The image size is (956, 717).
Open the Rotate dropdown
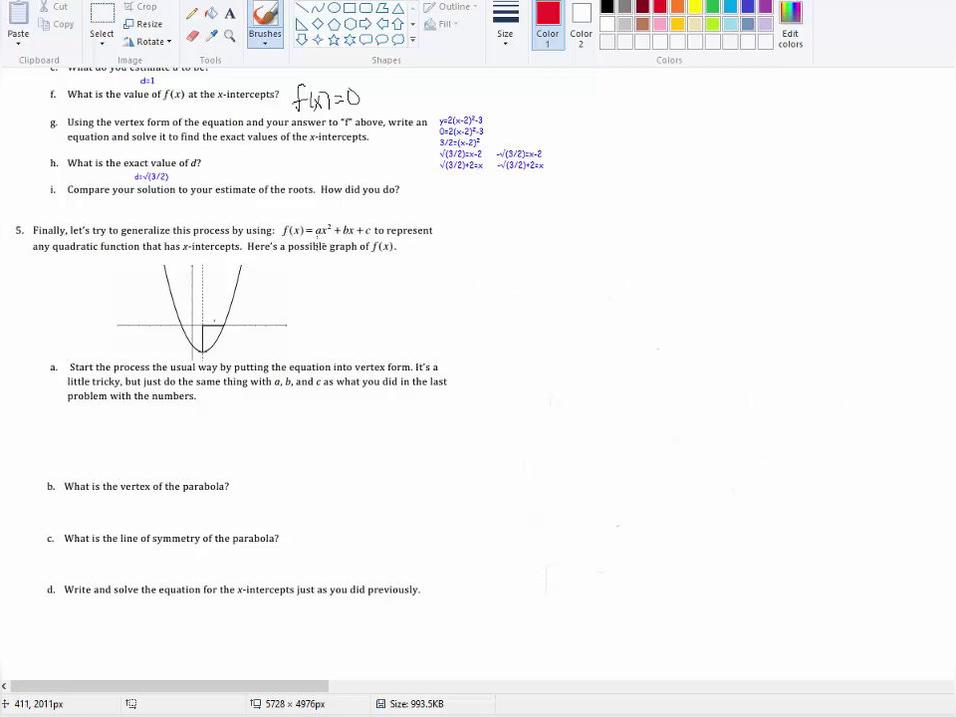pyautogui.click(x=147, y=42)
